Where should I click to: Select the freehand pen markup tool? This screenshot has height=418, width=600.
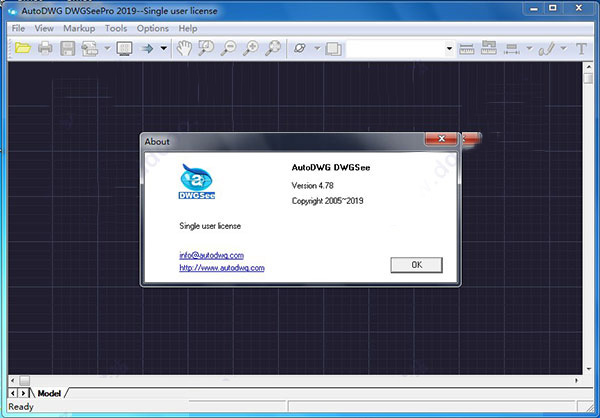click(546, 49)
